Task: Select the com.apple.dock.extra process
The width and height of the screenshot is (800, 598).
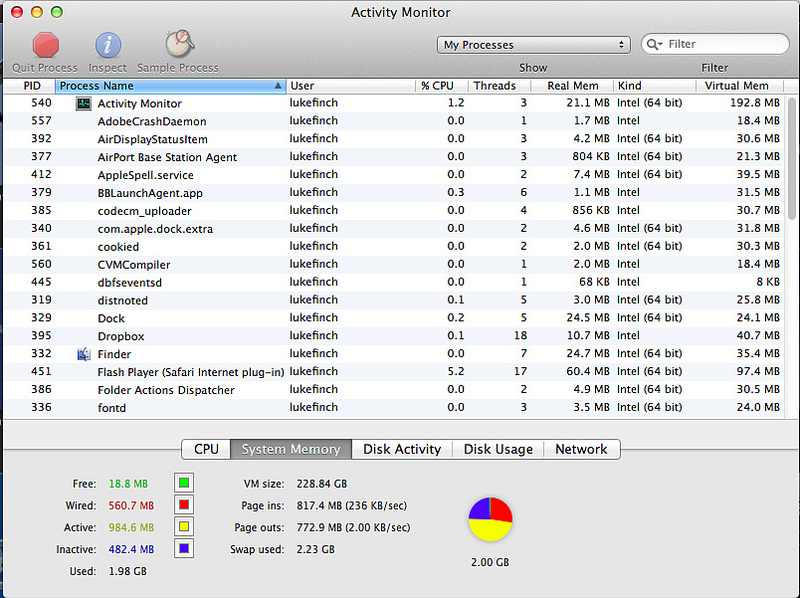Action: 393,228
